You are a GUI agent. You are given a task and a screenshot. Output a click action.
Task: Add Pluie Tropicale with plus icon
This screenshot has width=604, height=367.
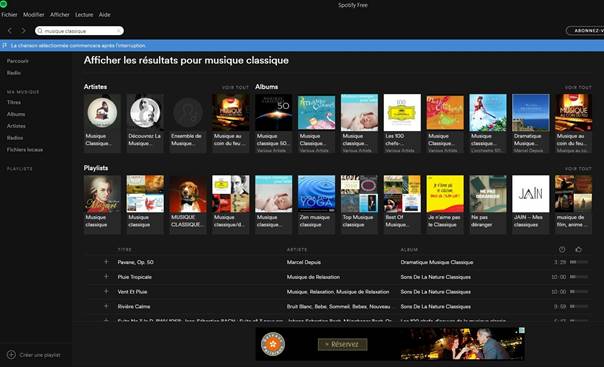(106, 277)
